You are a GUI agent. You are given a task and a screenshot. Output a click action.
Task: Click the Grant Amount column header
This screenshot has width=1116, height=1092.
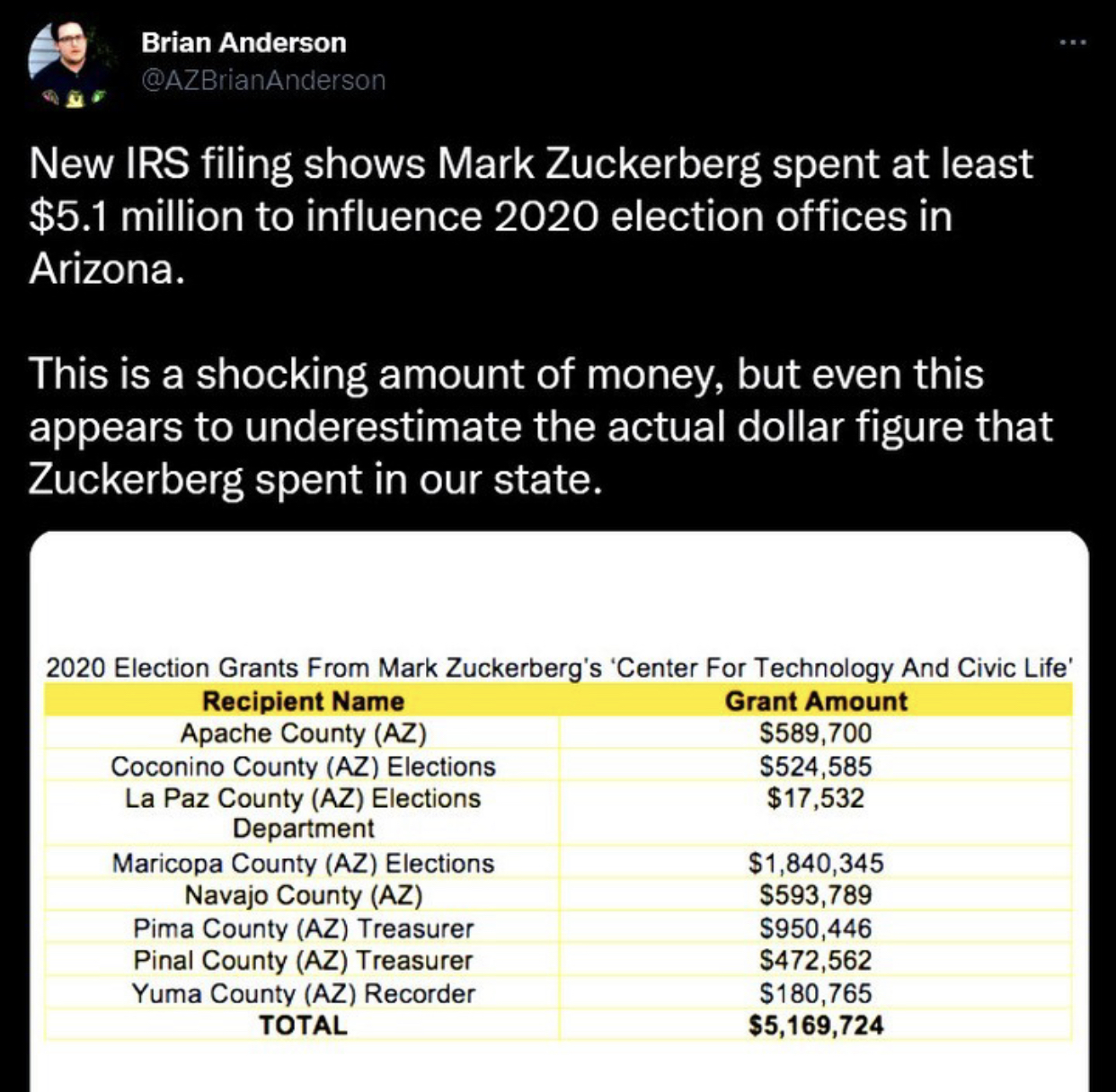point(816,701)
